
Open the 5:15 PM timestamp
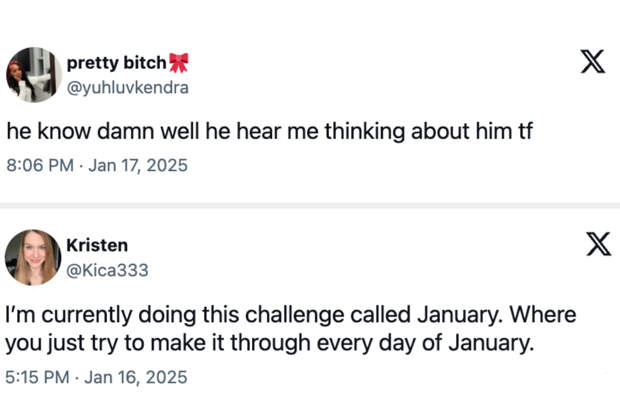[x=39, y=377]
